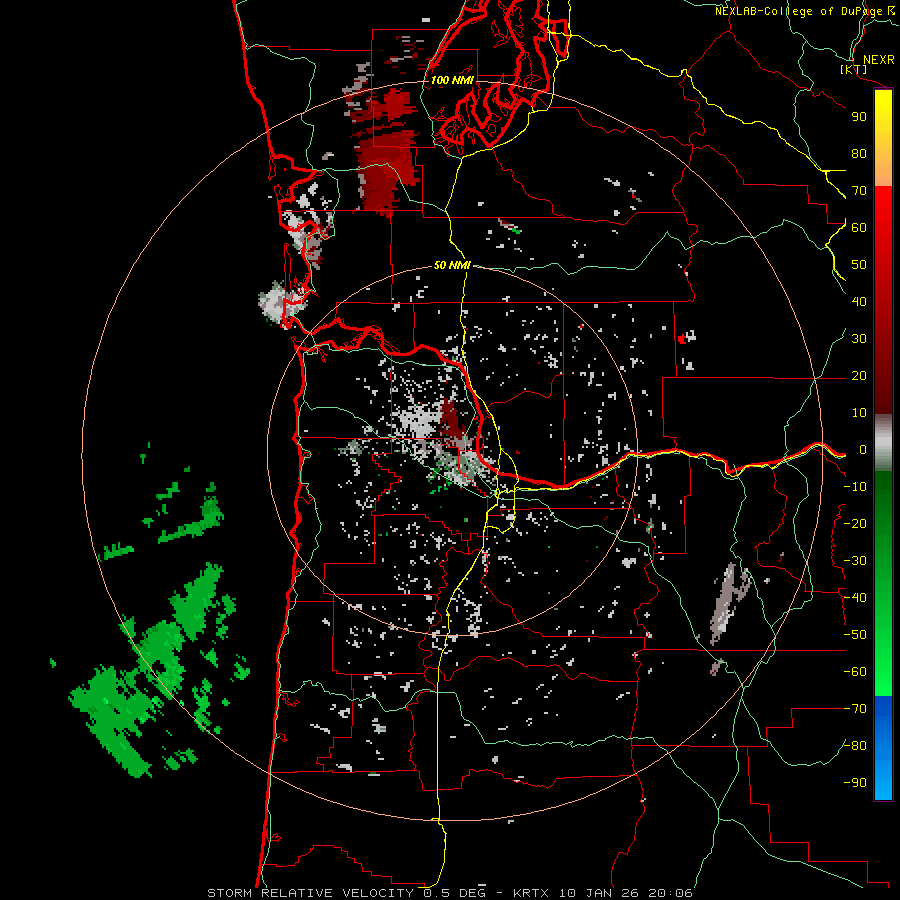Click the 50 value on velocity scale
The image size is (900, 900).
859,265
